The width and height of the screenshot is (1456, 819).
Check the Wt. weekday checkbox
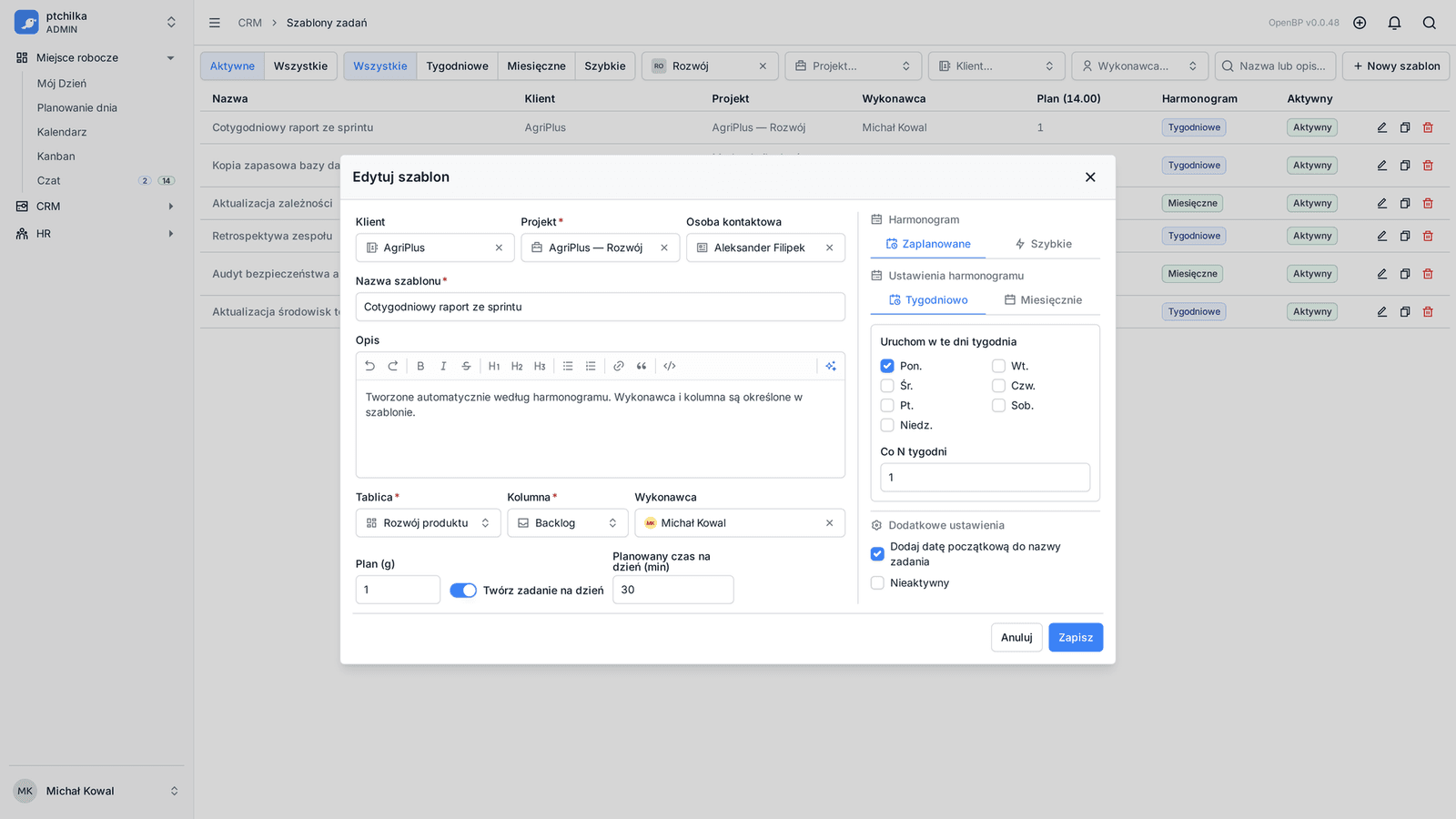(998, 366)
